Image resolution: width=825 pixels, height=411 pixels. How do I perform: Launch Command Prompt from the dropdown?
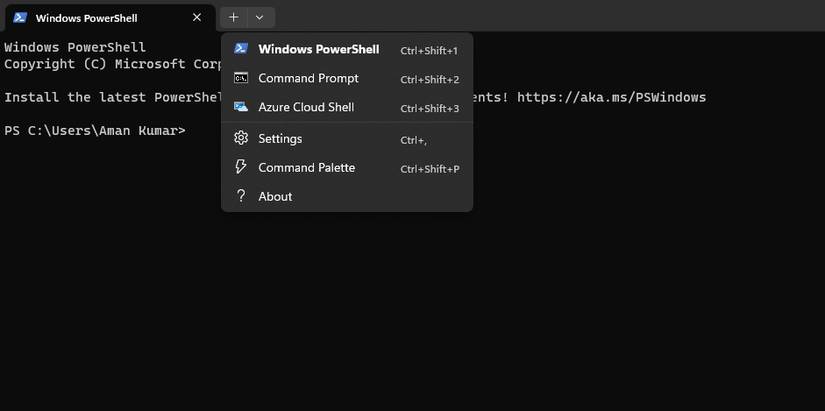pos(308,78)
